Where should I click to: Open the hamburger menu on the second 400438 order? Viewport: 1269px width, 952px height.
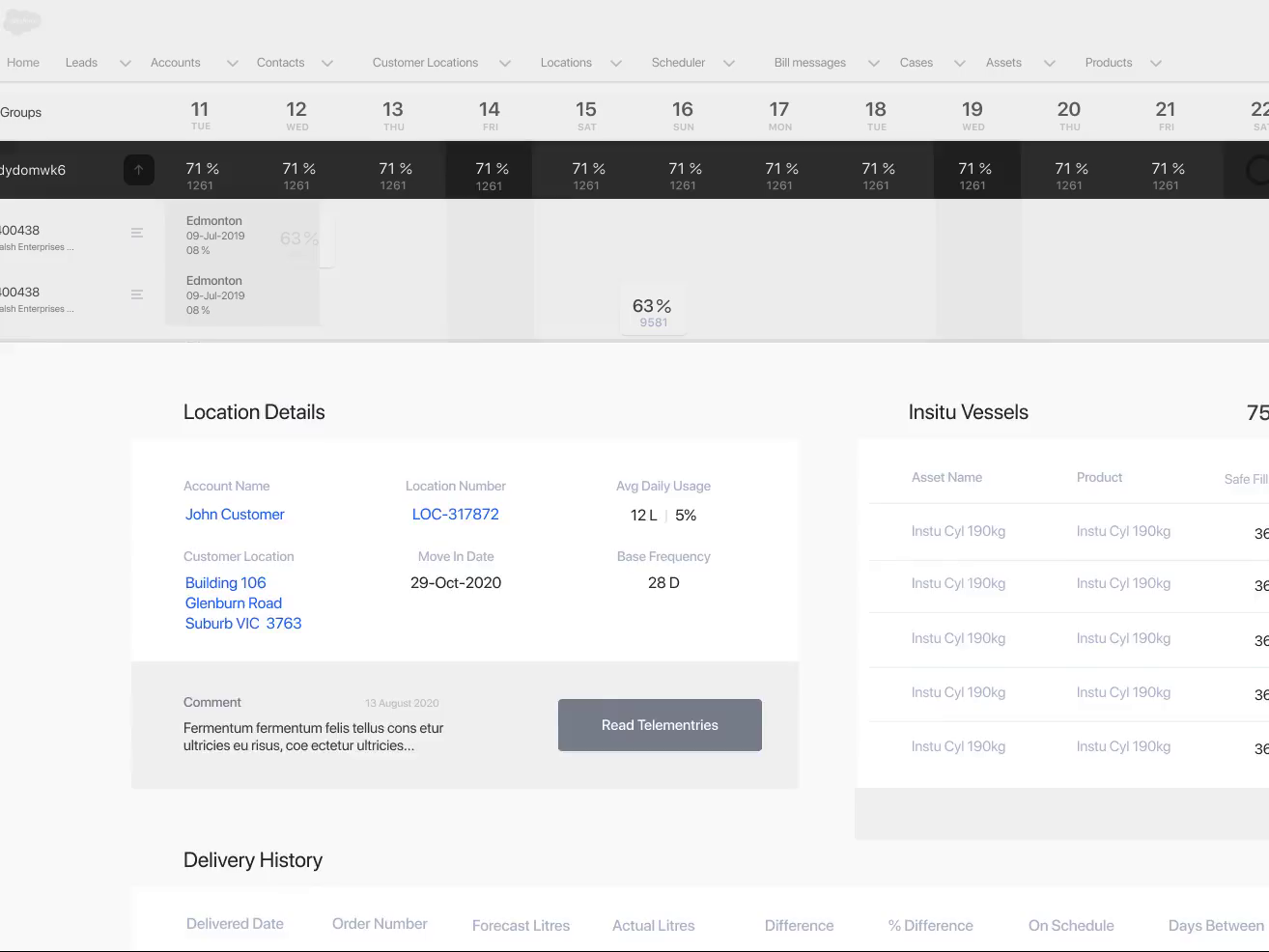tap(136, 294)
